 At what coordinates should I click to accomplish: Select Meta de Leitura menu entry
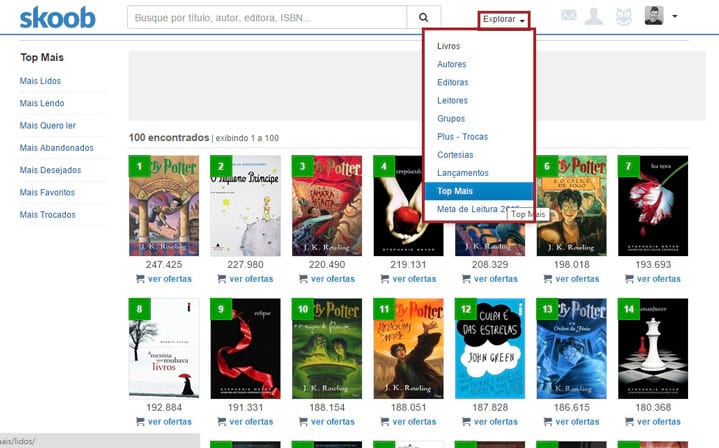pos(479,209)
